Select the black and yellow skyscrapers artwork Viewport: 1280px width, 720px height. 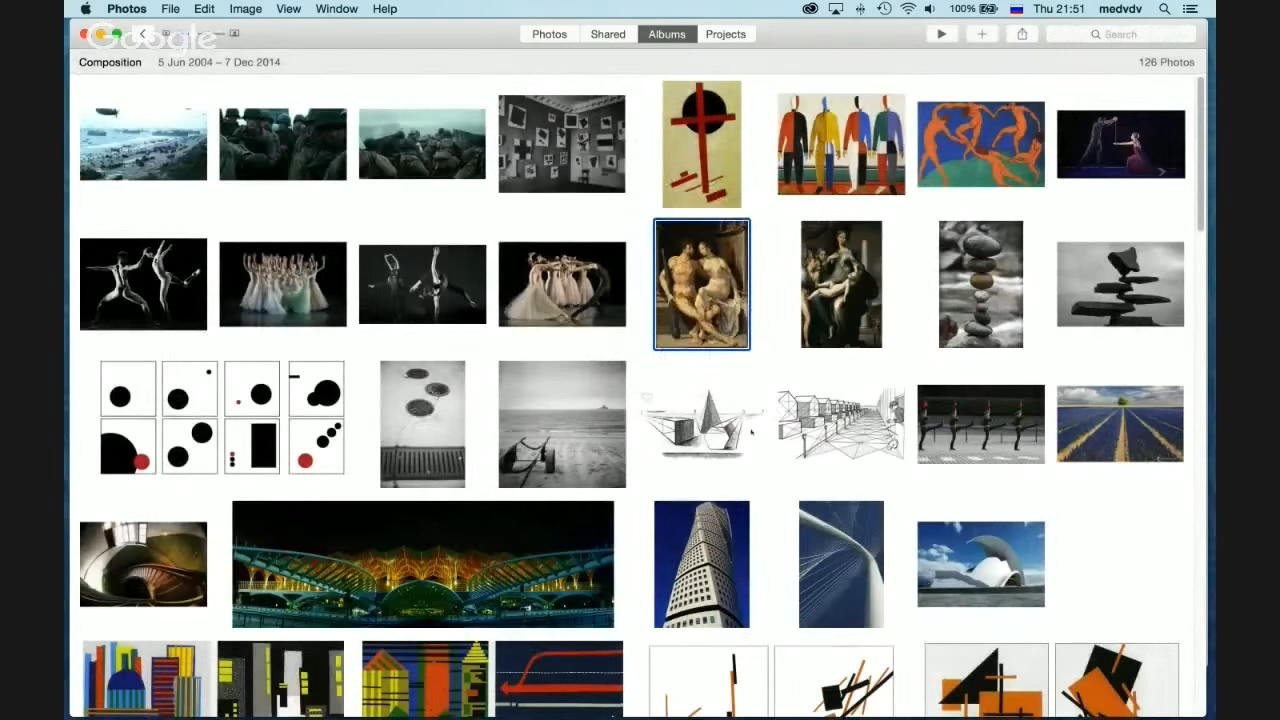pyautogui.click(x=281, y=680)
